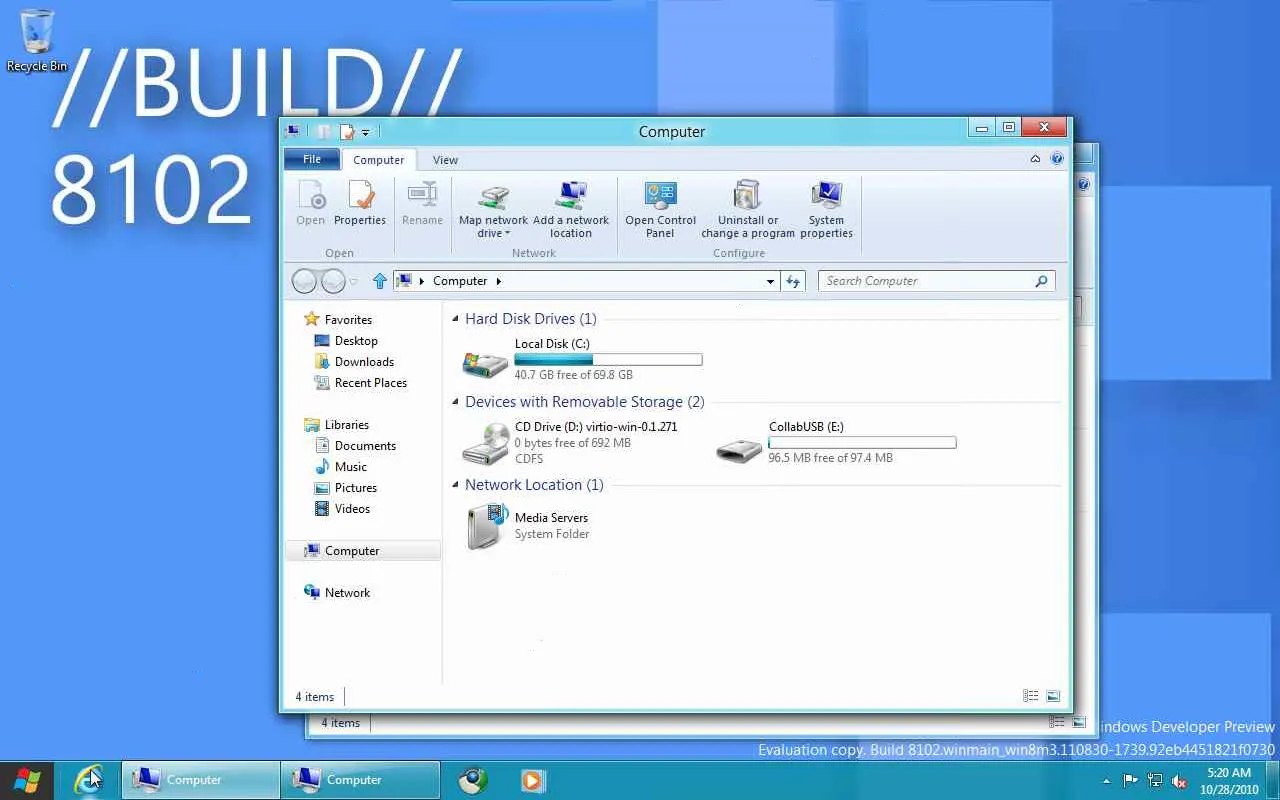Click Computer in address bar breadcrumb
This screenshot has width=1280, height=800.
(460, 281)
